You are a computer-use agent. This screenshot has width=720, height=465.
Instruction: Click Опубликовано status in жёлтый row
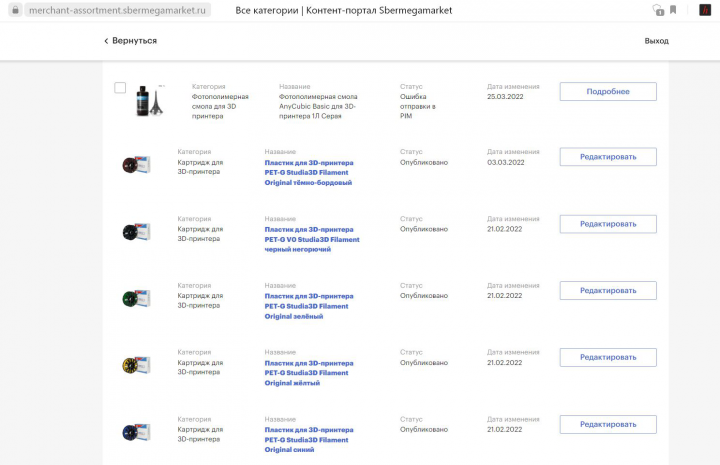point(423,363)
